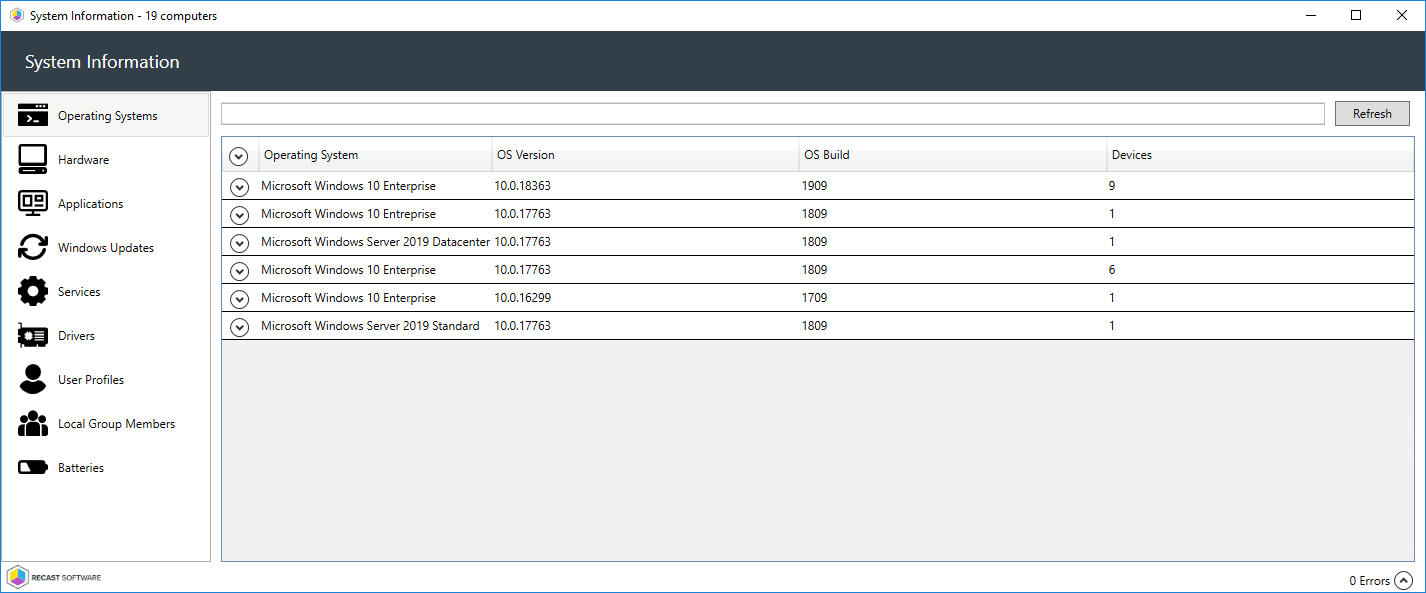The image size is (1426, 593).
Task: Select the Local Group Members label
Action: (116, 424)
